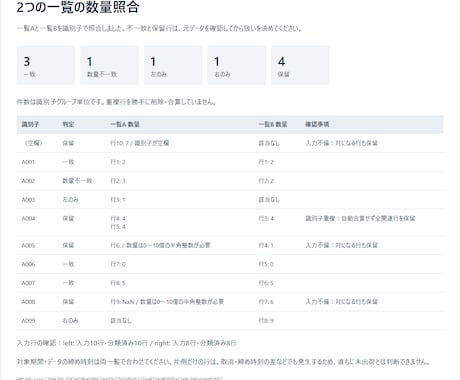The image size is (460, 380).
Task: Select the A007 identifier cell
Action: [28, 283]
